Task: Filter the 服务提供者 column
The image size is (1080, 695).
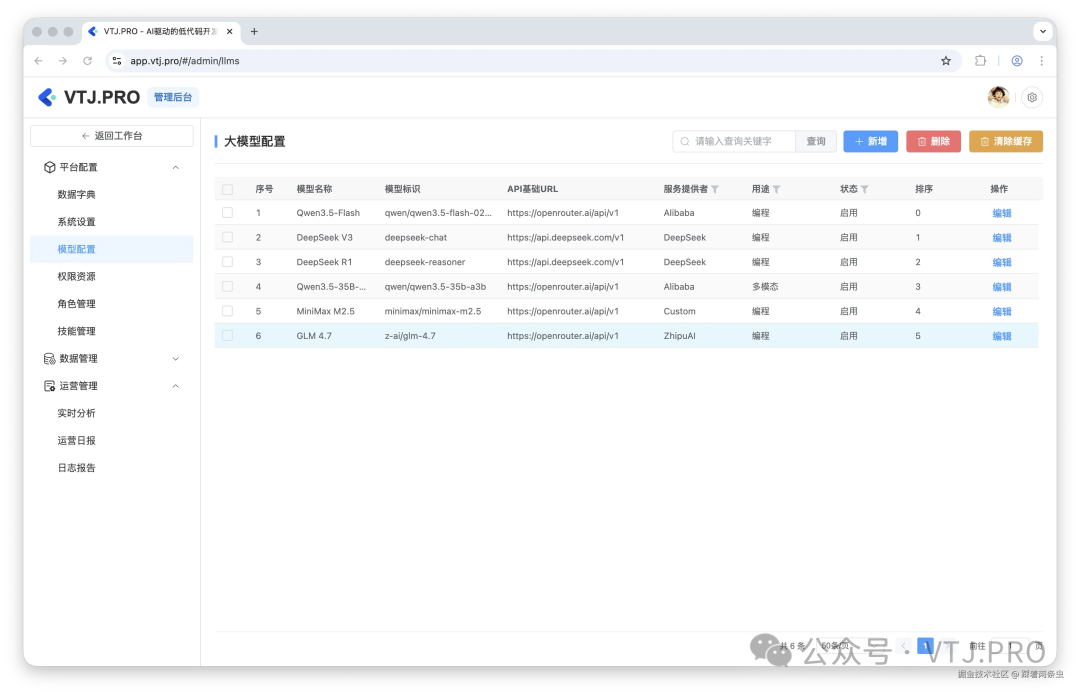Action: pos(715,189)
